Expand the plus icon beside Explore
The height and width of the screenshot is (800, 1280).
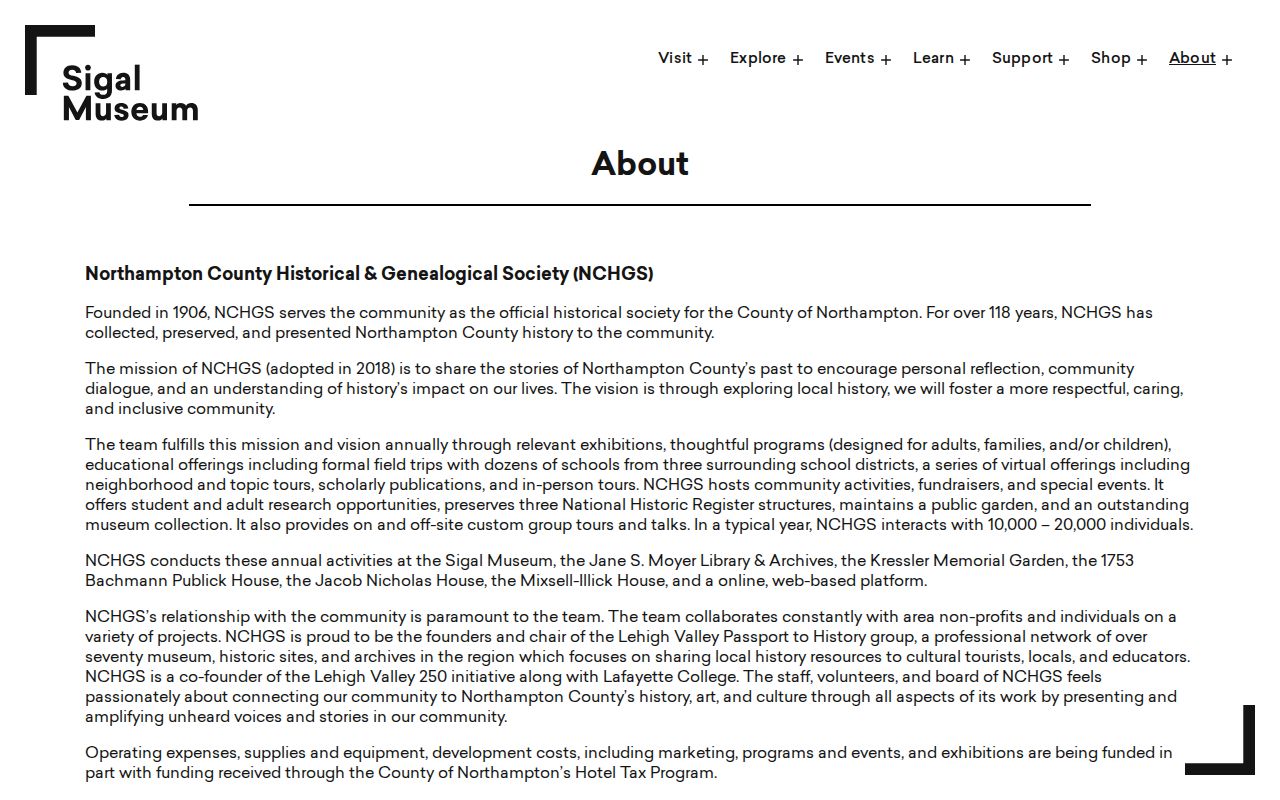click(x=798, y=60)
